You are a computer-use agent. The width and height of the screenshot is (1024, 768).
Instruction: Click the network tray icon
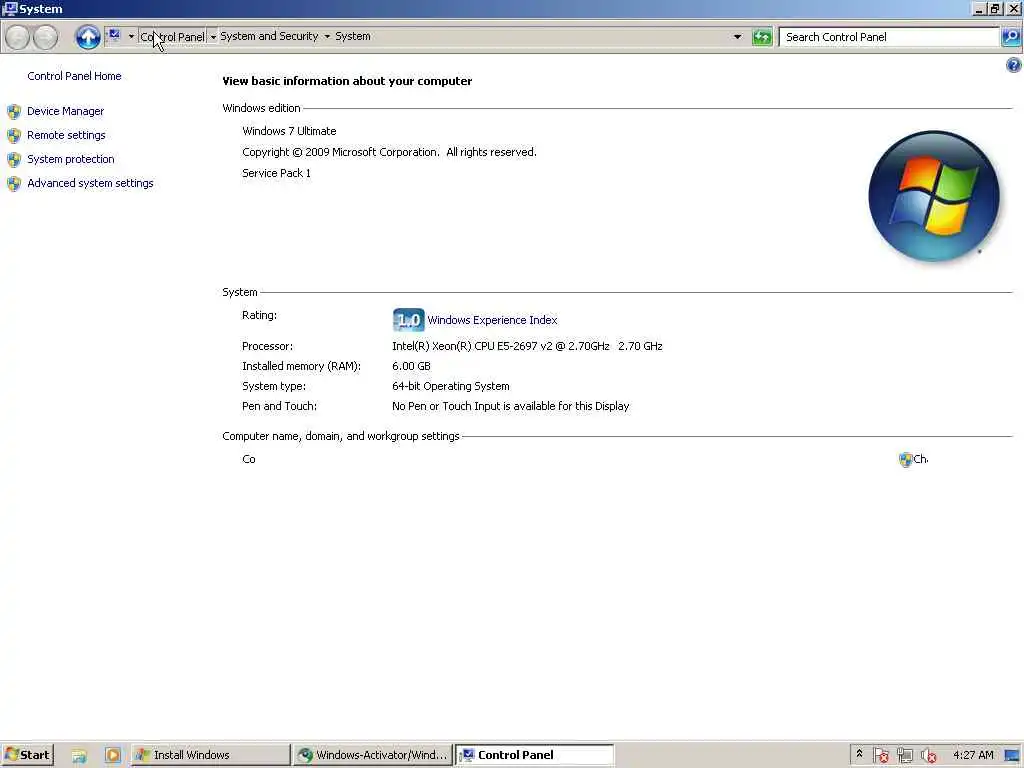point(904,756)
